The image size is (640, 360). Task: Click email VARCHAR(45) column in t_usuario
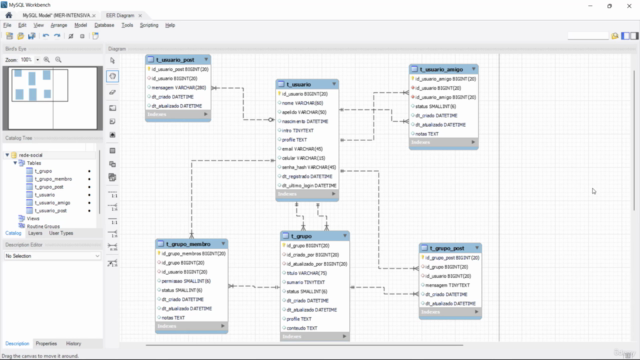coord(302,149)
